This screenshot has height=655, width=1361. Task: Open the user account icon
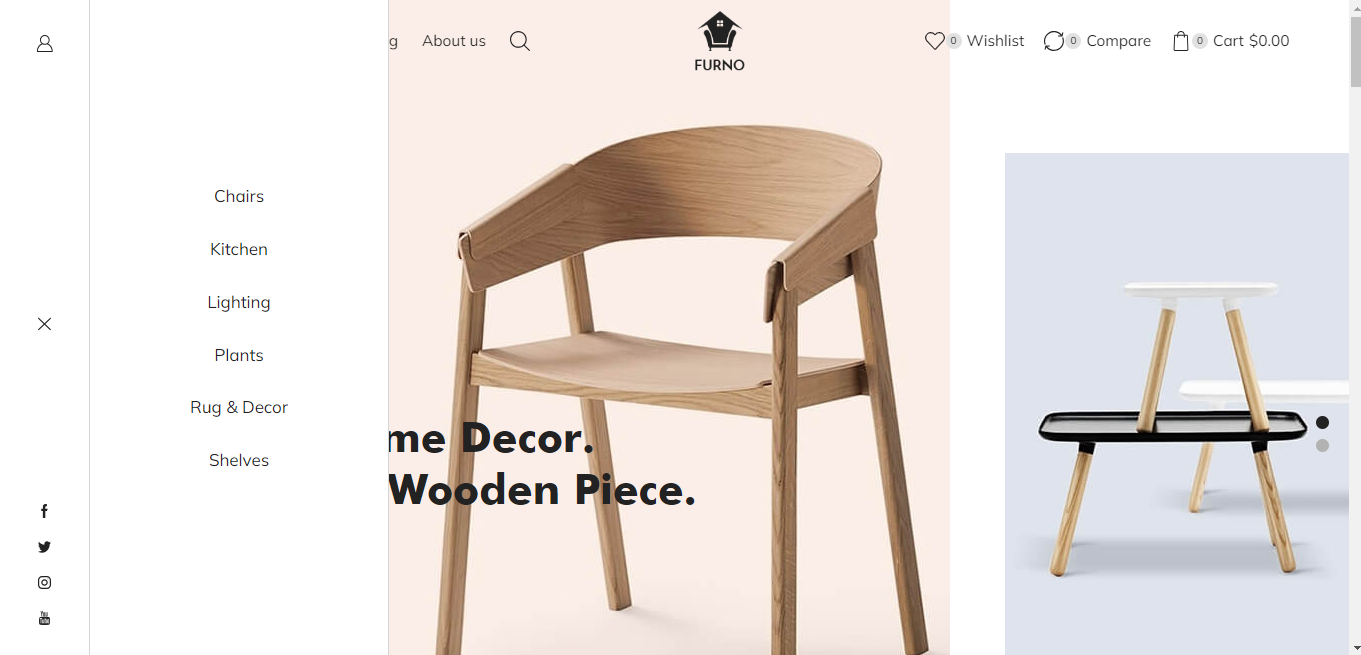coord(44,44)
